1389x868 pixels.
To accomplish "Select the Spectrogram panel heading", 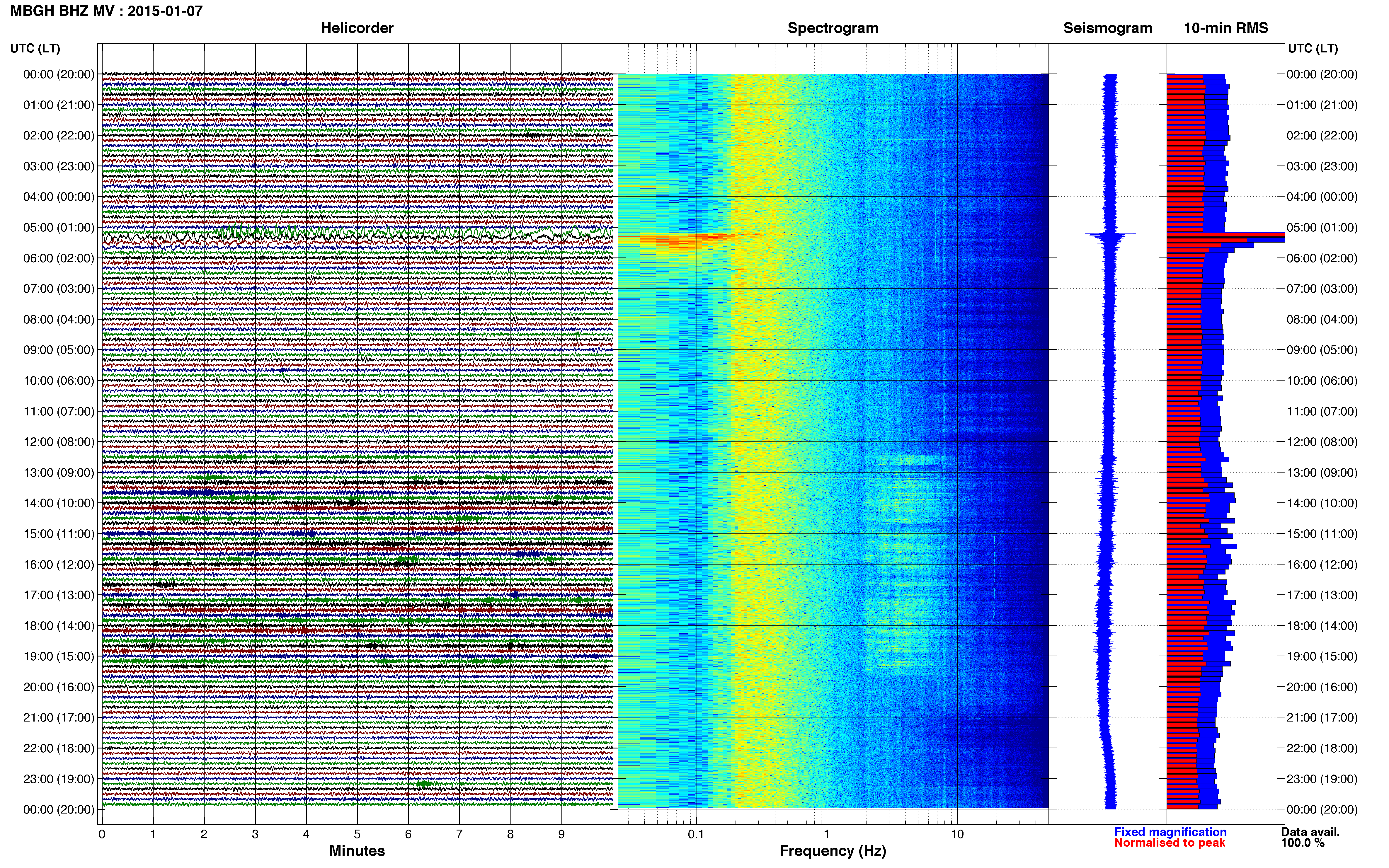I will tap(833, 28).
